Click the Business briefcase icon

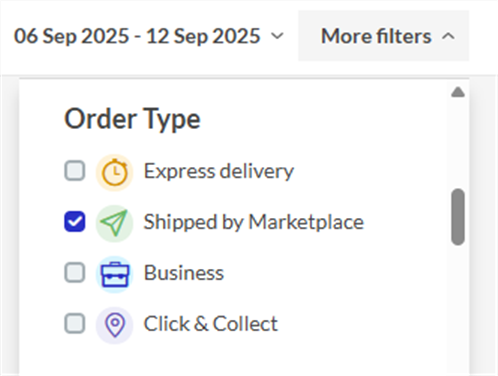(114, 274)
